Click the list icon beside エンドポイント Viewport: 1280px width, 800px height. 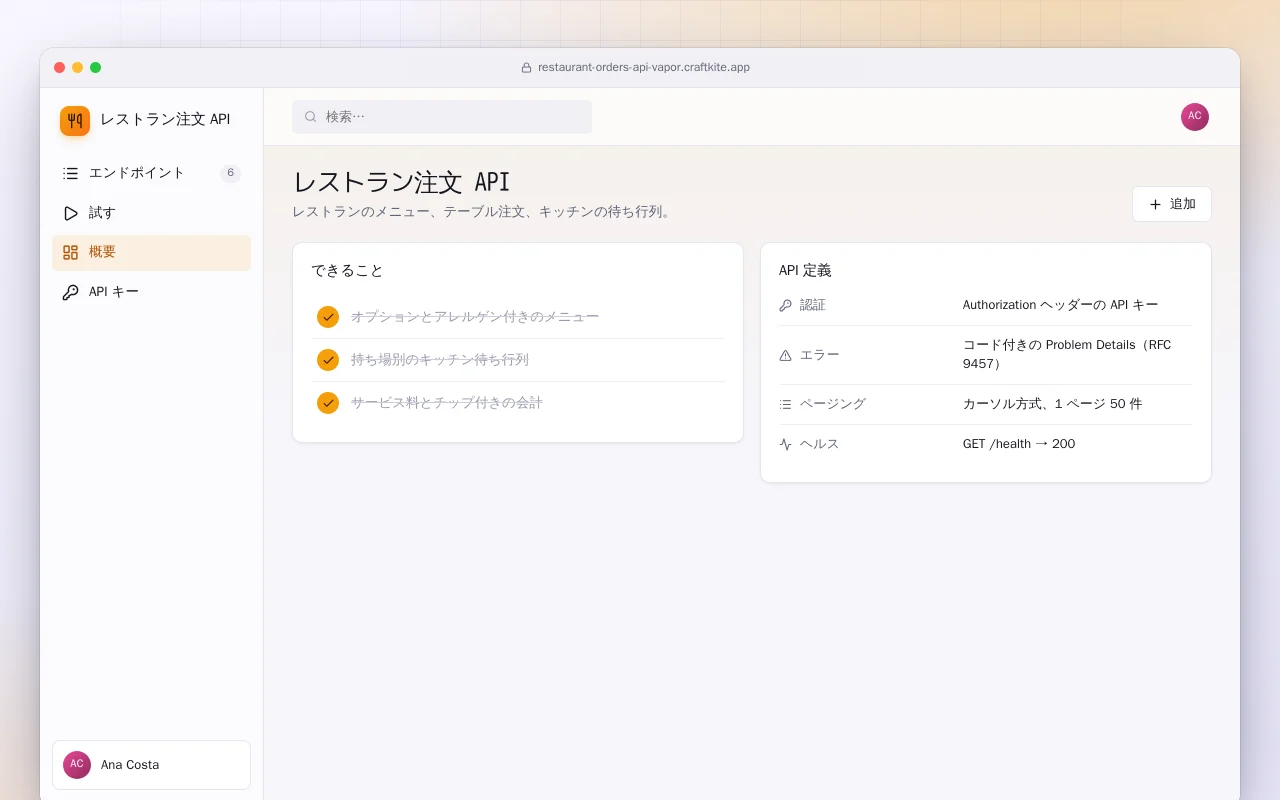pyautogui.click(x=70, y=173)
